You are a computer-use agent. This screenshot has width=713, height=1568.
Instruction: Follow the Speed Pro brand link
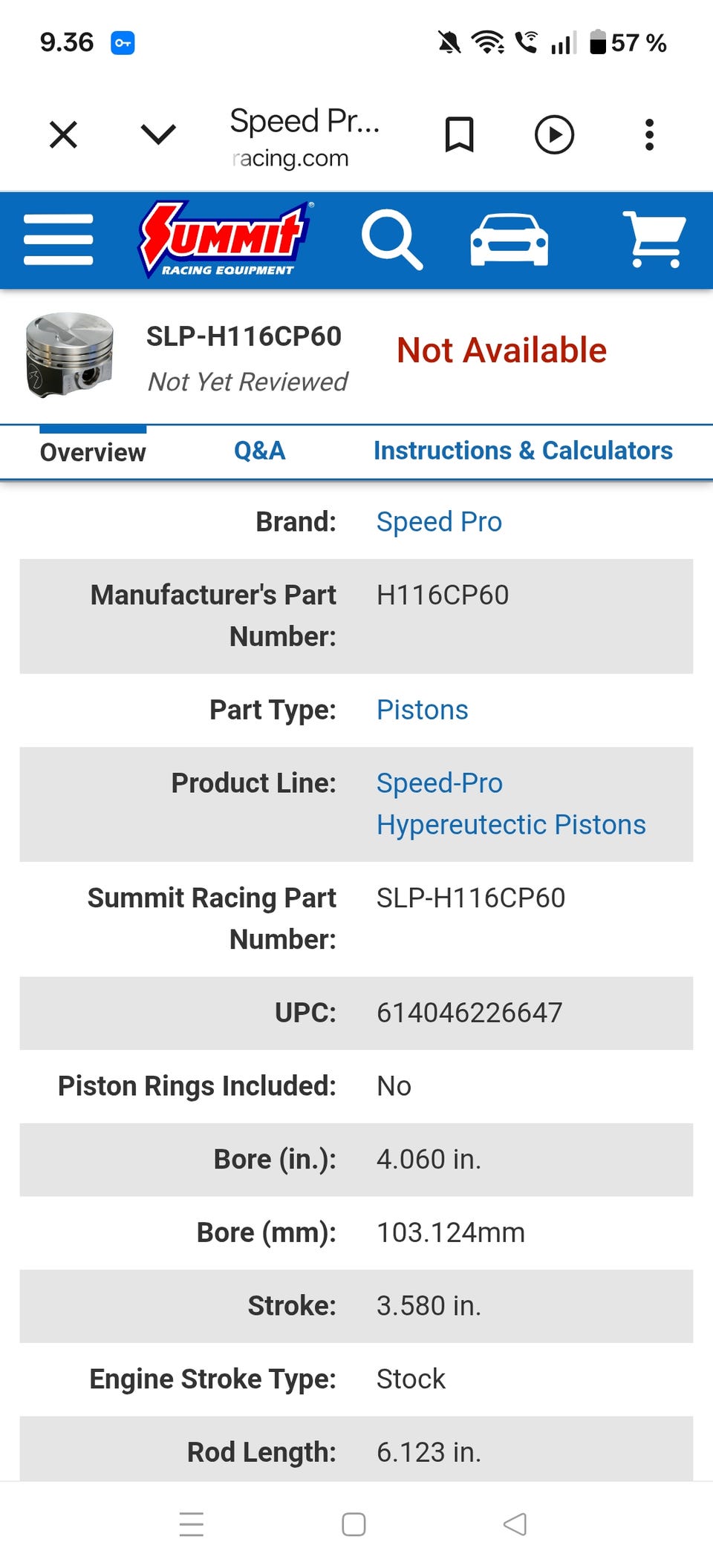click(x=439, y=522)
